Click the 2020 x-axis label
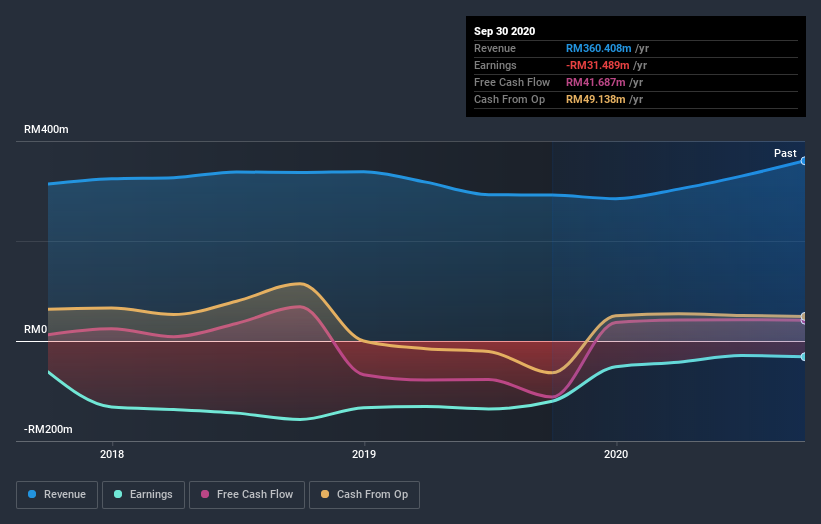 click(616, 454)
